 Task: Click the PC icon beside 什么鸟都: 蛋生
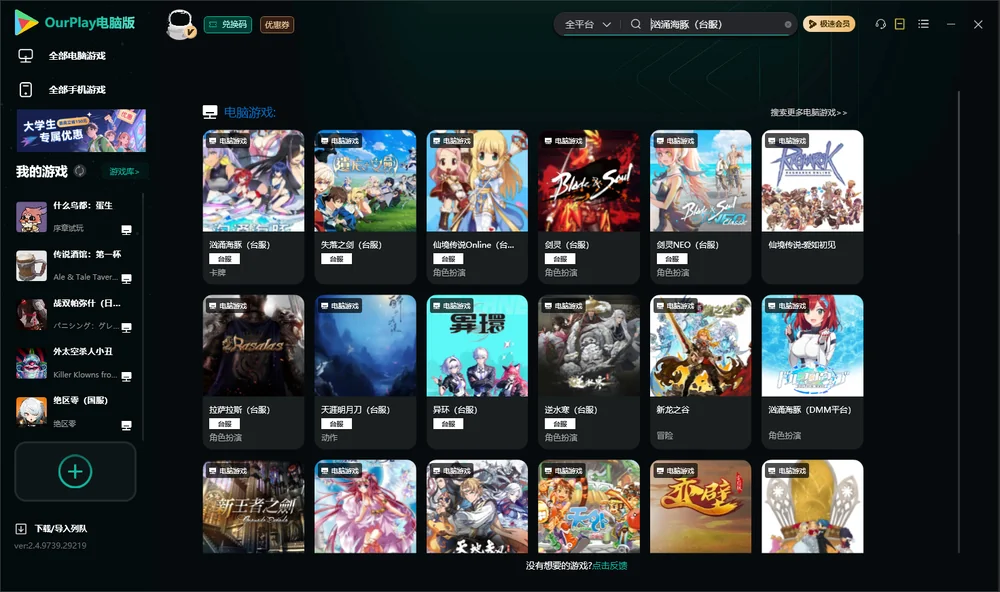(126, 230)
